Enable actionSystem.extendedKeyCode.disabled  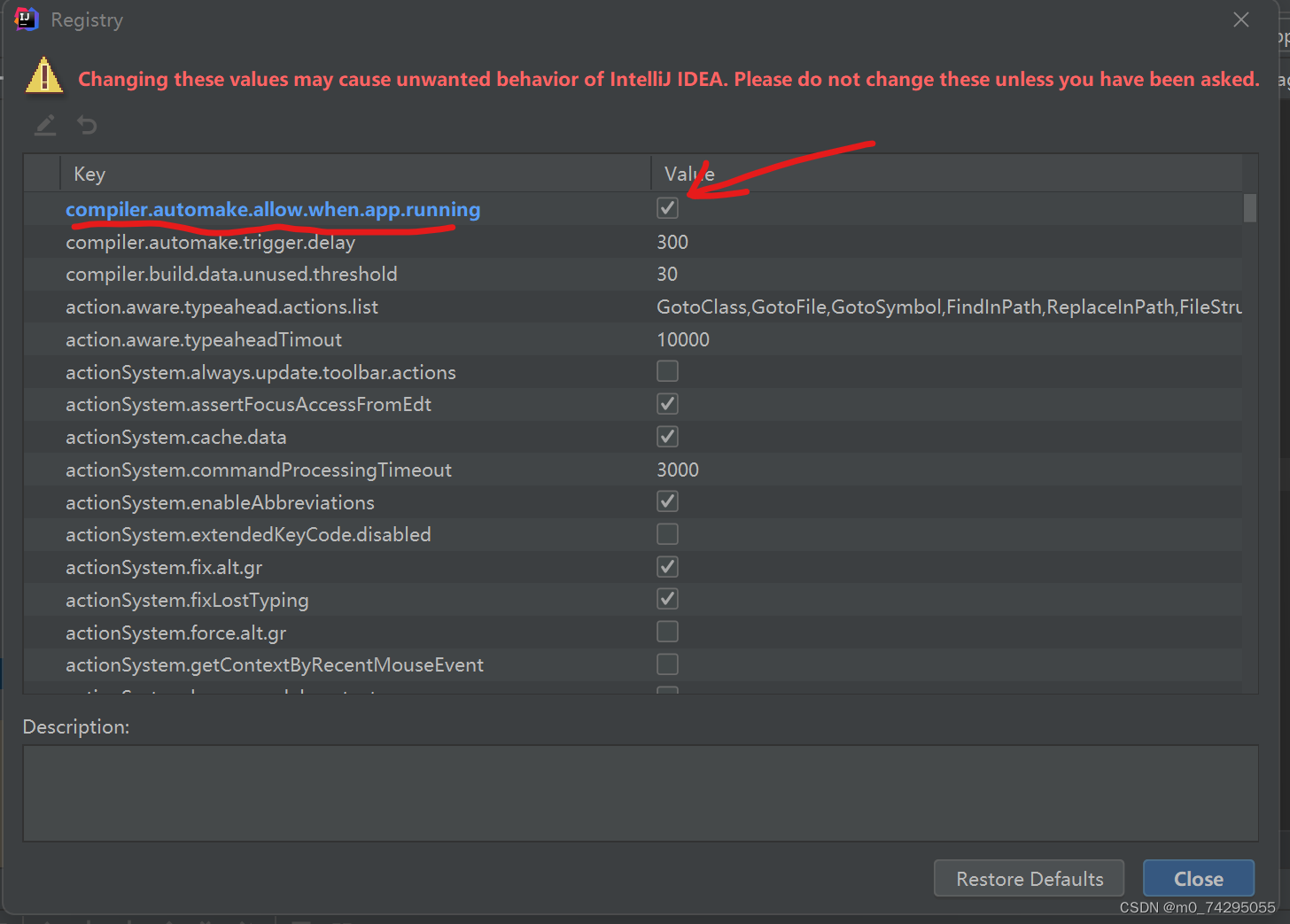(x=667, y=533)
